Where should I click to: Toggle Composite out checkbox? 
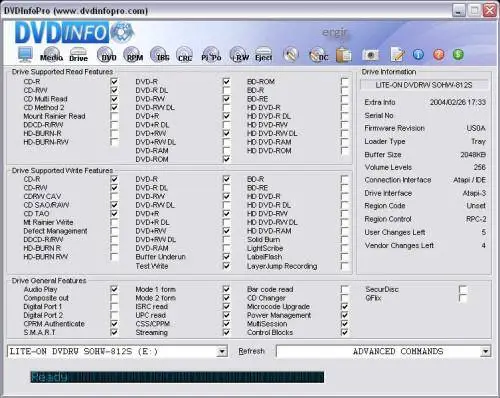coord(114,298)
